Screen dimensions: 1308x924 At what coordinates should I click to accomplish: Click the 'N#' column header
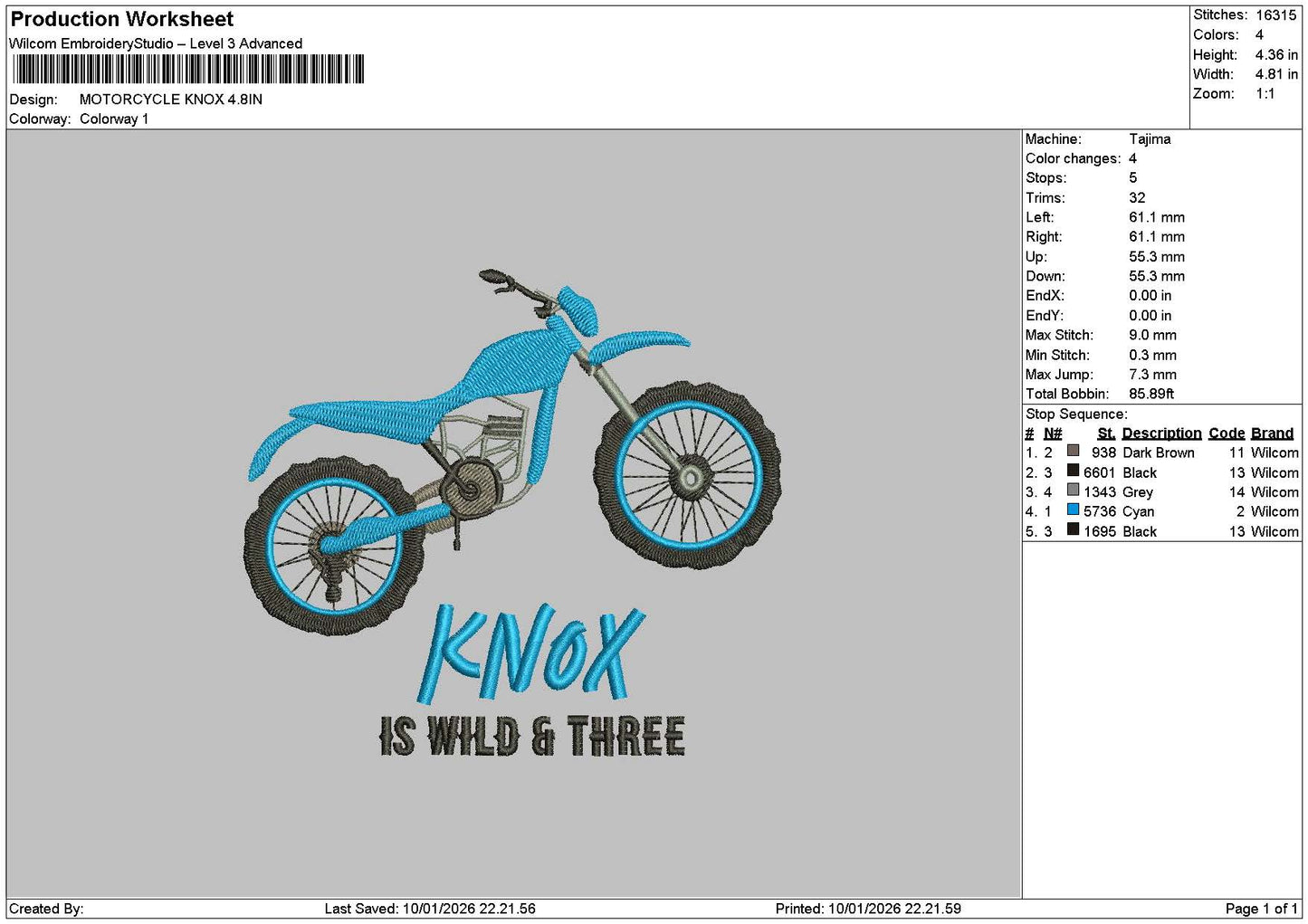1052,433
